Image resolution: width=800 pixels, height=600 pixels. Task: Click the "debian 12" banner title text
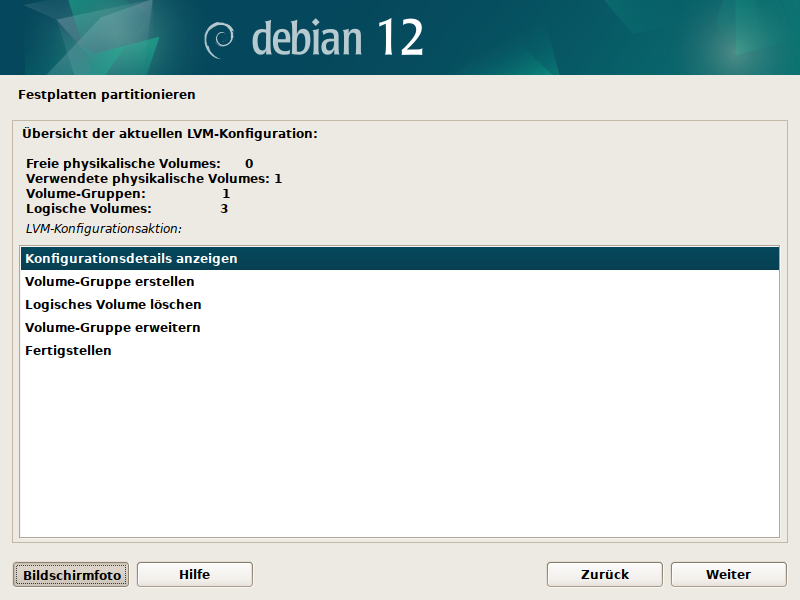pos(337,38)
